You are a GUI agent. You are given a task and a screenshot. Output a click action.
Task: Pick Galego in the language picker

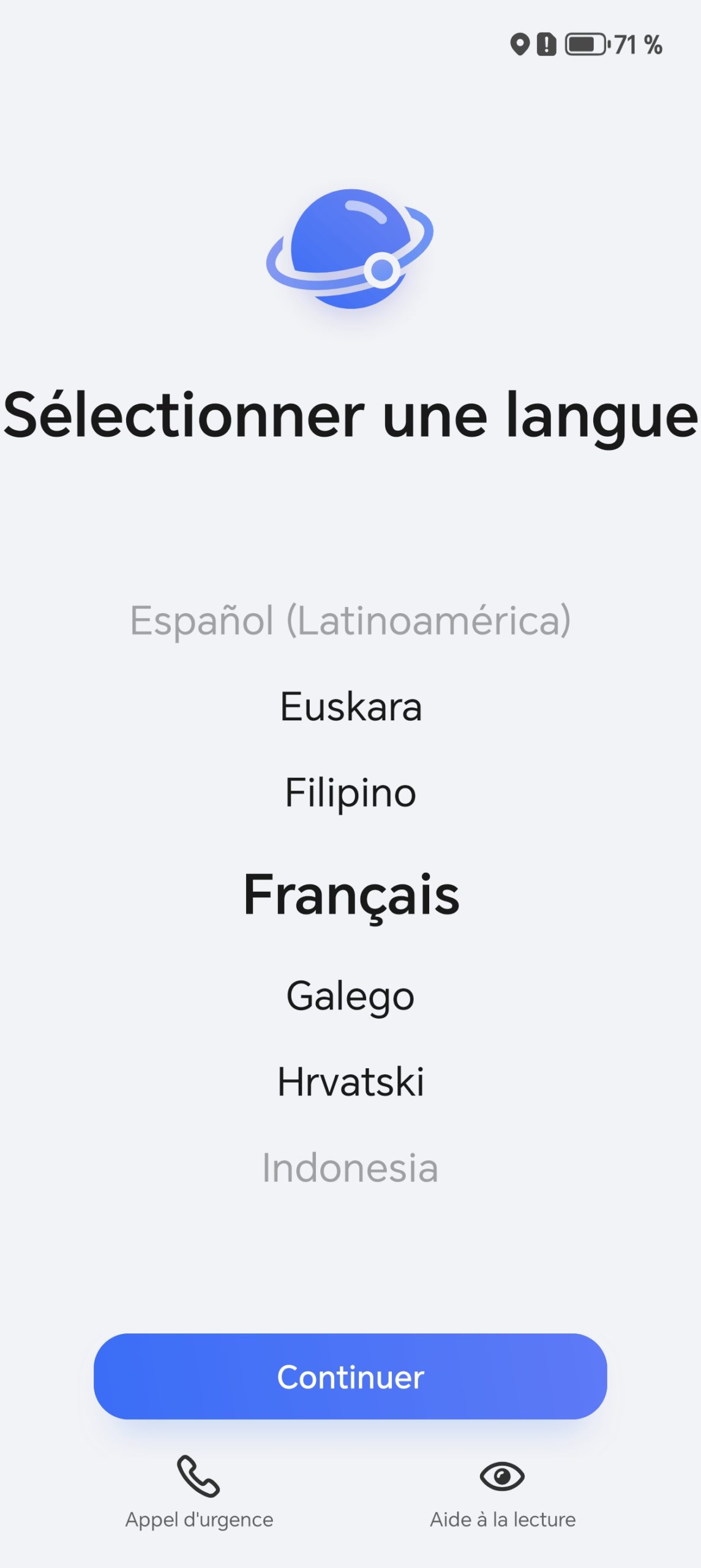pyautogui.click(x=350, y=996)
